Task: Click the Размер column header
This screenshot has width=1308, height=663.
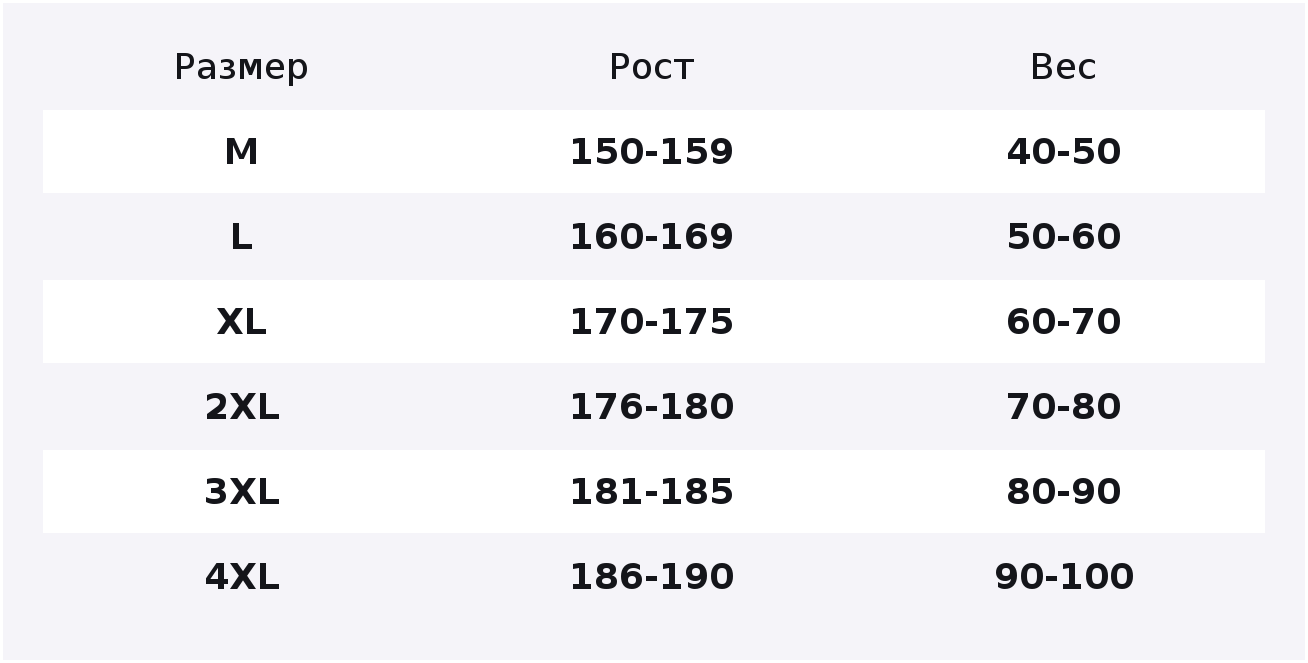Action: coord(241,68)
